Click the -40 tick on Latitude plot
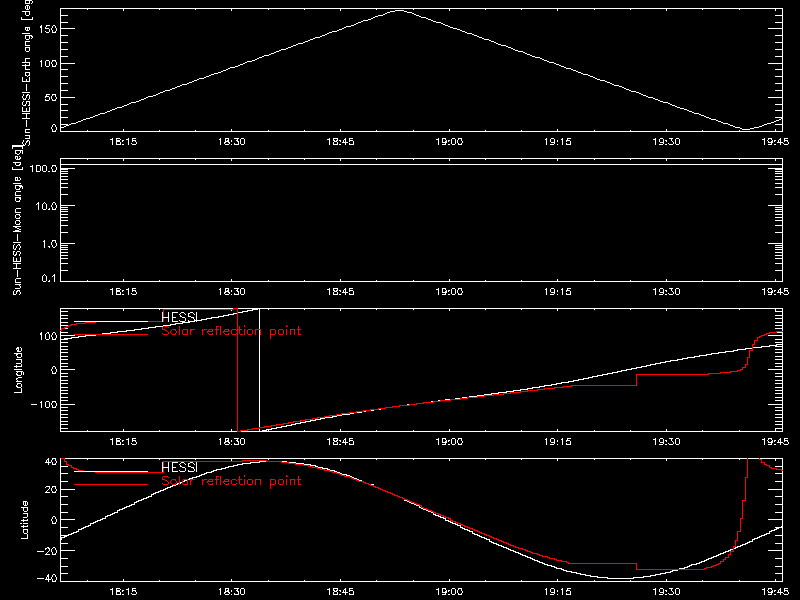800x600 pixels. (47, 578)
